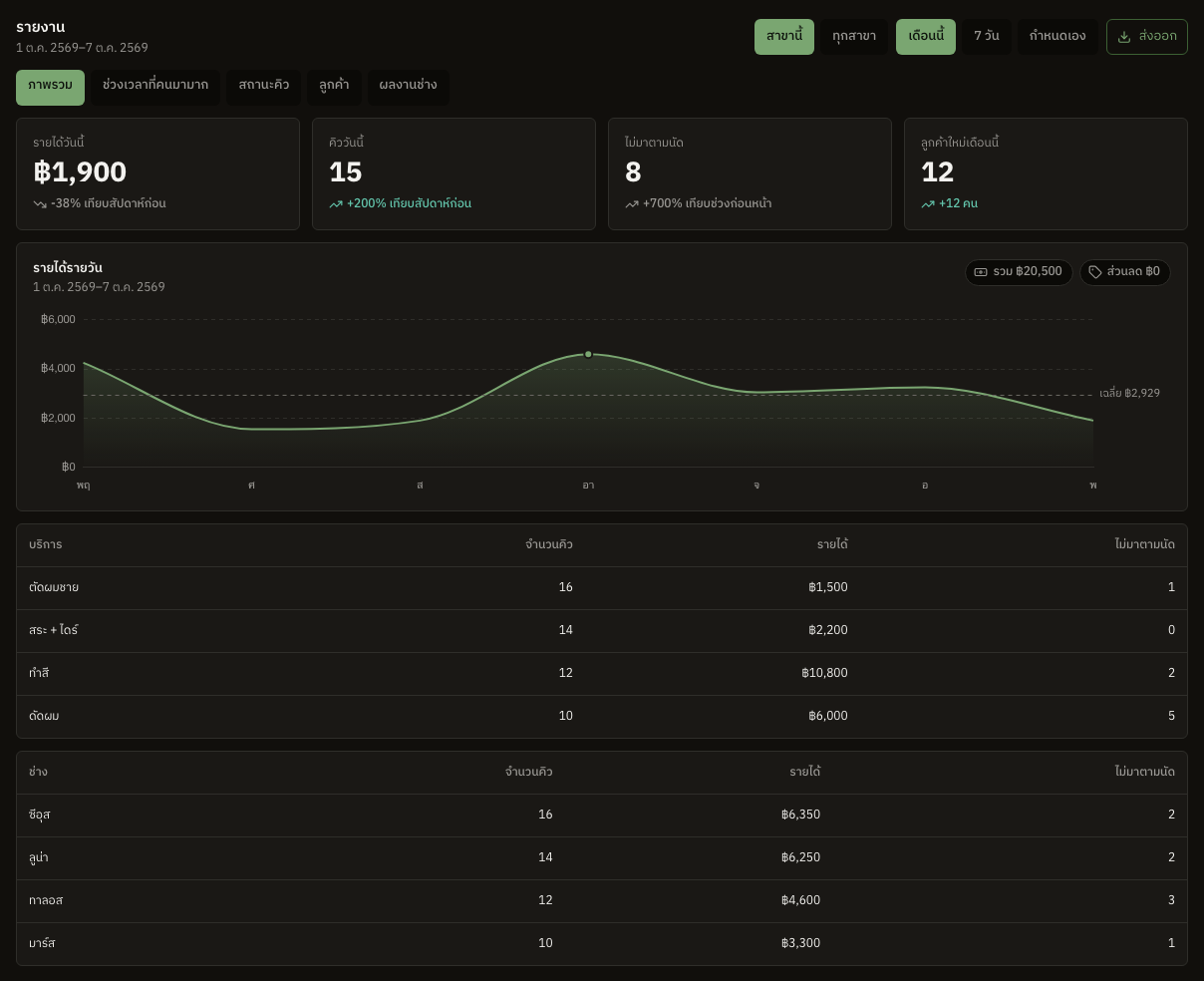Click the คิววันนี้ value 15

pos(345,172)
